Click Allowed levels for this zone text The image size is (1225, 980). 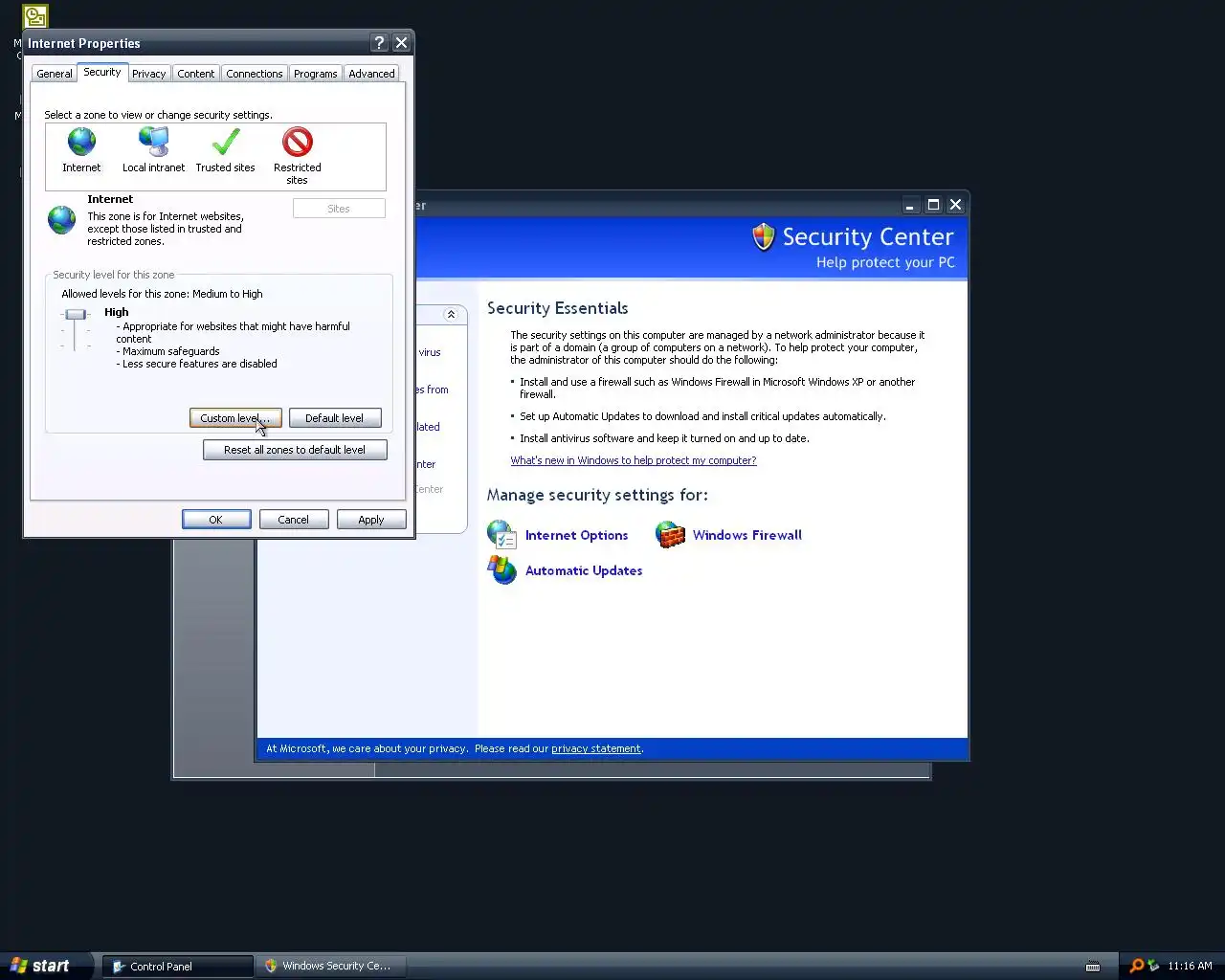[x=162, y=294]
